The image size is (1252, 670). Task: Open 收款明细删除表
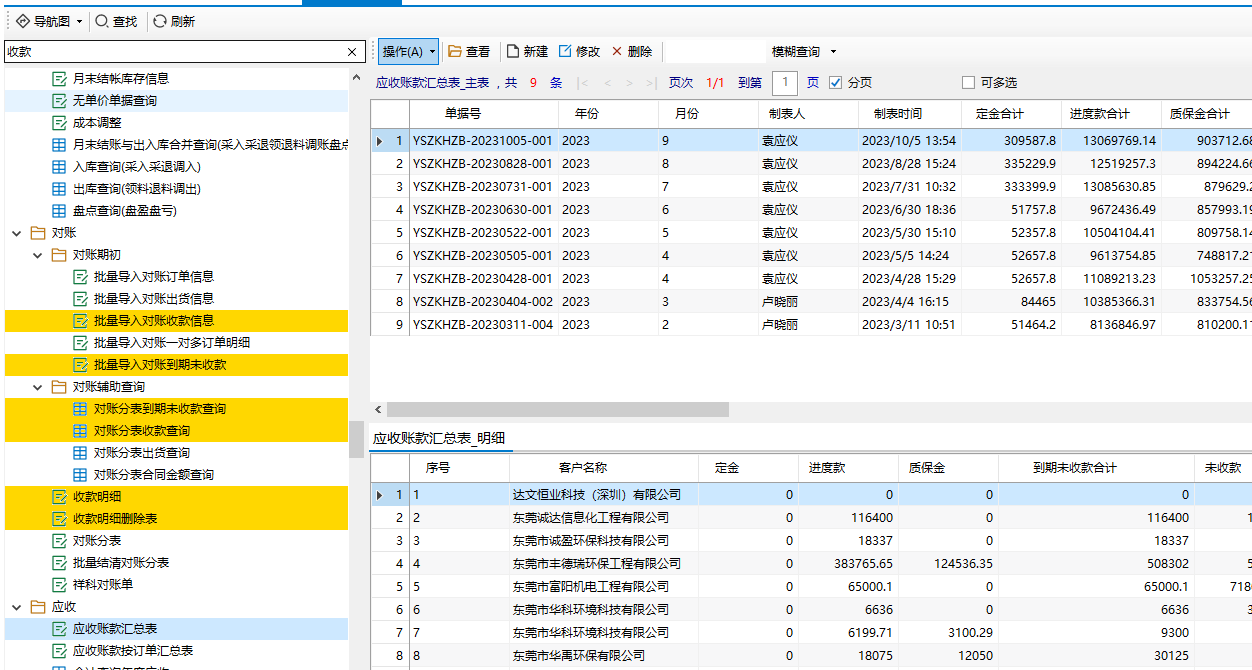[x=115, y=519]
